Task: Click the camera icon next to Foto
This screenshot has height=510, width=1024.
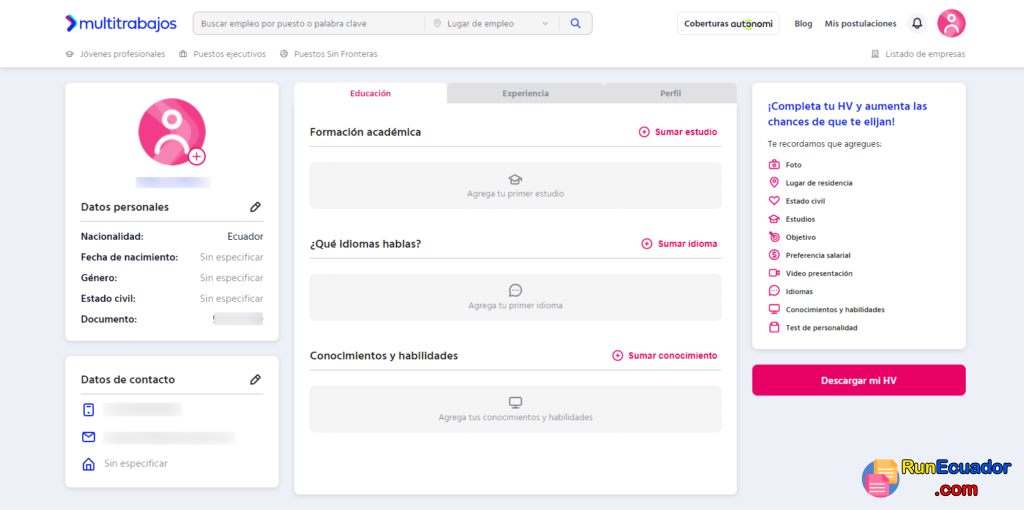Action: click(x=774, y=165)
